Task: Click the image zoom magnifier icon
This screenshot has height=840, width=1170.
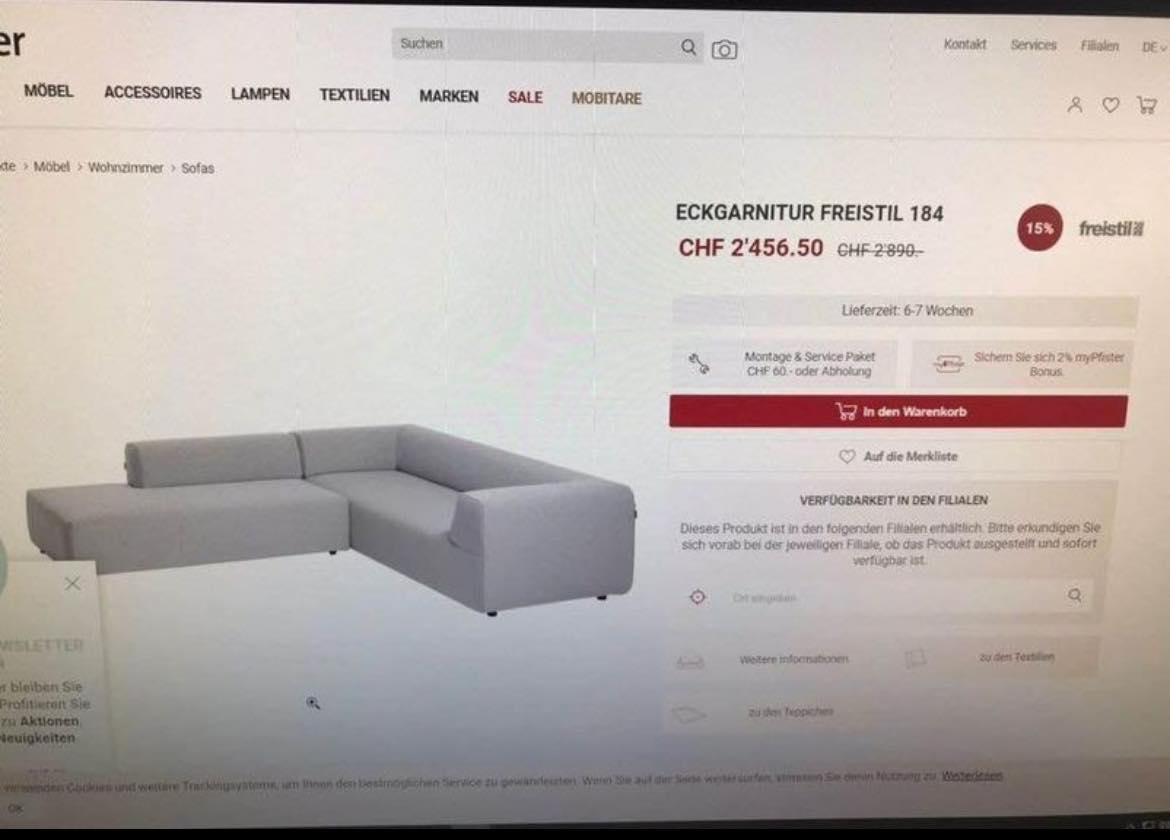Action: pos(313,703)
